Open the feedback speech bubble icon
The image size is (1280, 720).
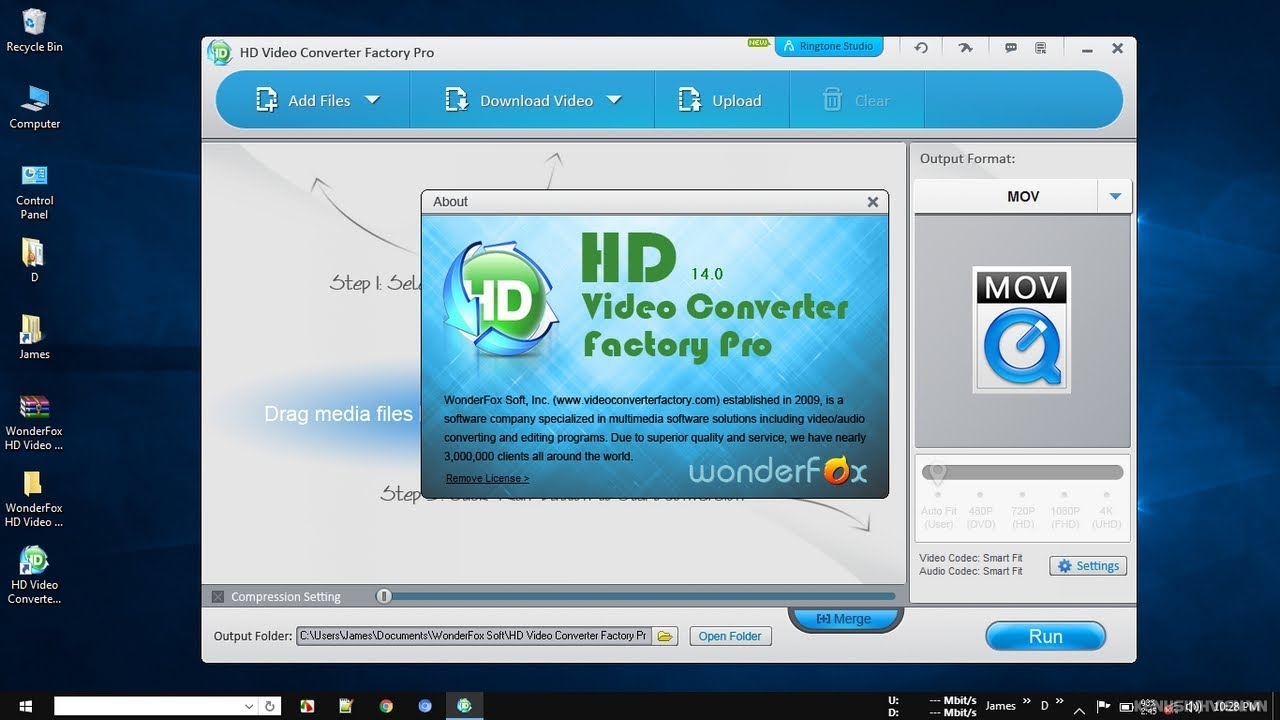[1011, 48]
